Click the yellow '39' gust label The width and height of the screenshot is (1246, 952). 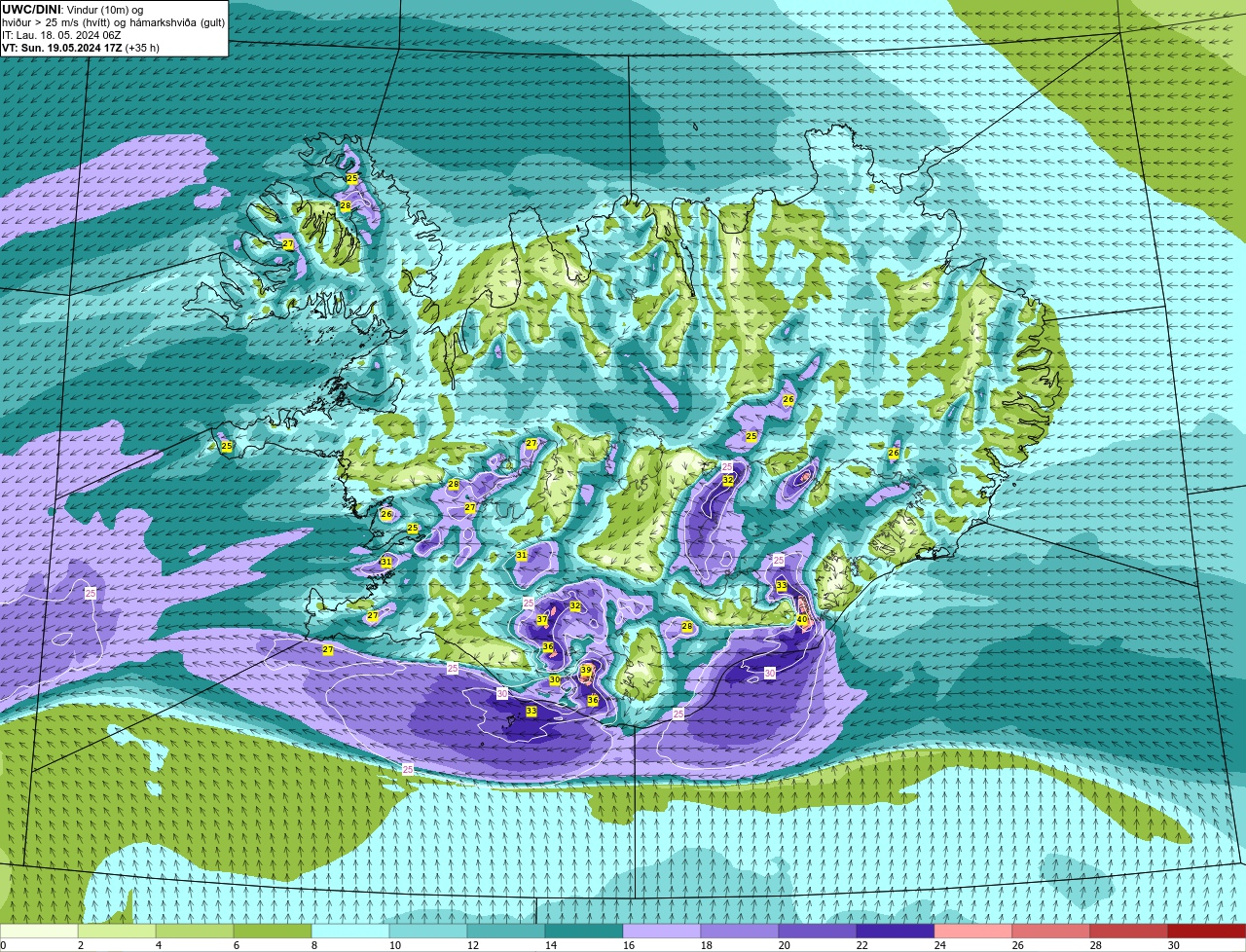point(586,670)
